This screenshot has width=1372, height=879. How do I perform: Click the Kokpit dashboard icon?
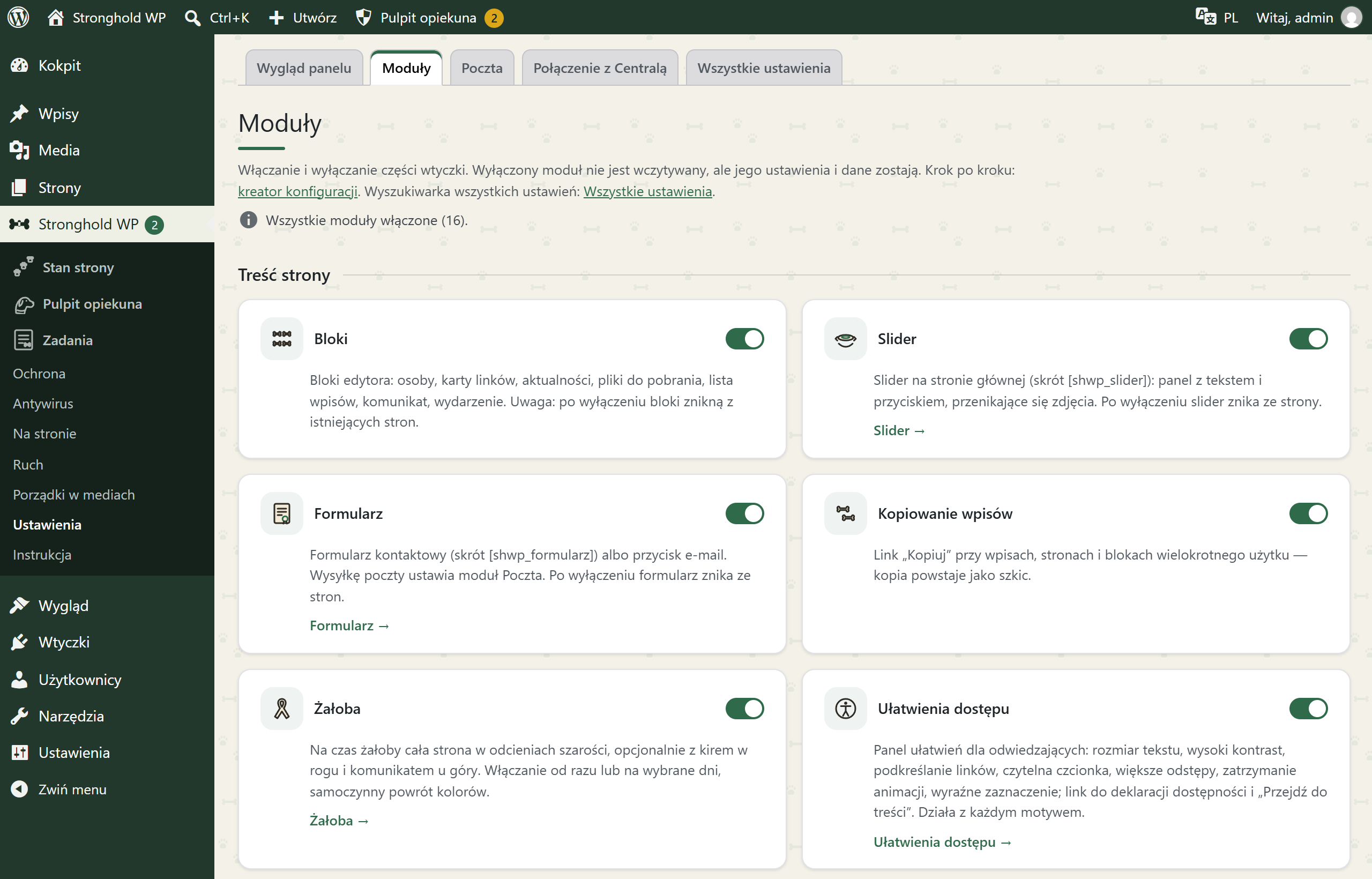pyautogui.click(x=19, y=65)
